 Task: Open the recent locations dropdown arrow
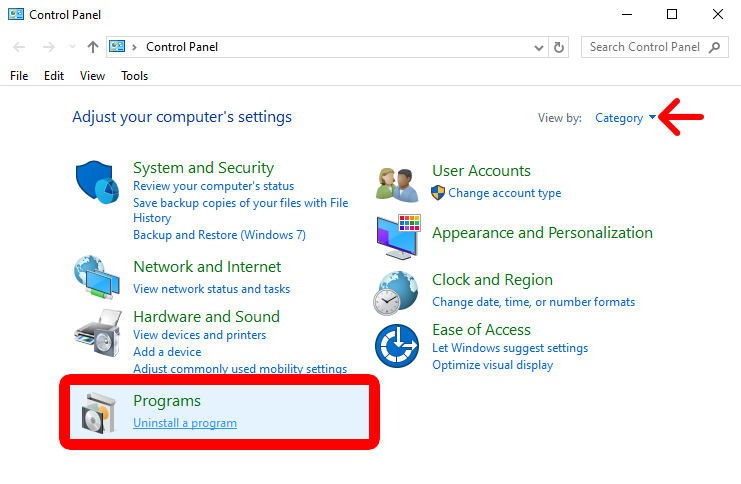tap(71, 47)
